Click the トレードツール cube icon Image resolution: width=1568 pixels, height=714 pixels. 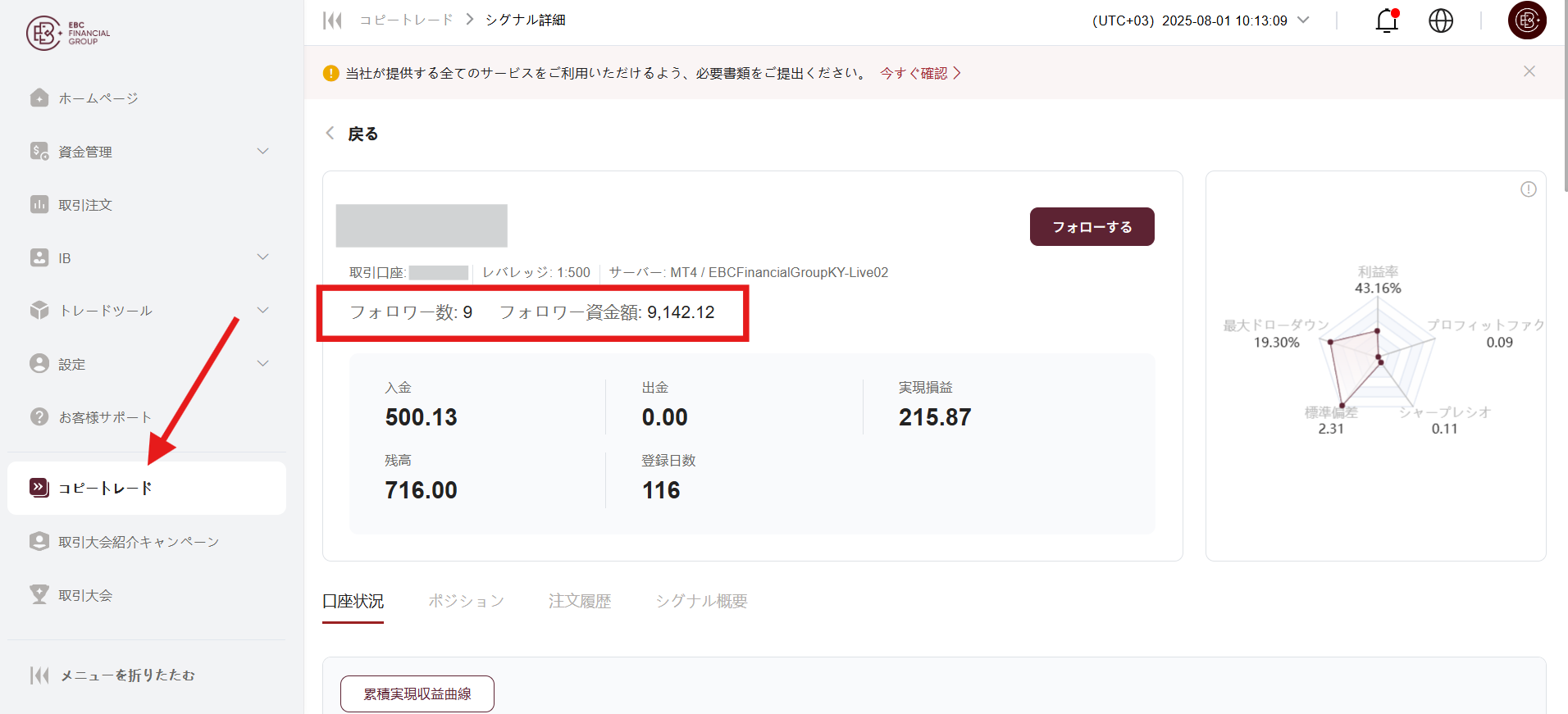[x=39, y=310]
